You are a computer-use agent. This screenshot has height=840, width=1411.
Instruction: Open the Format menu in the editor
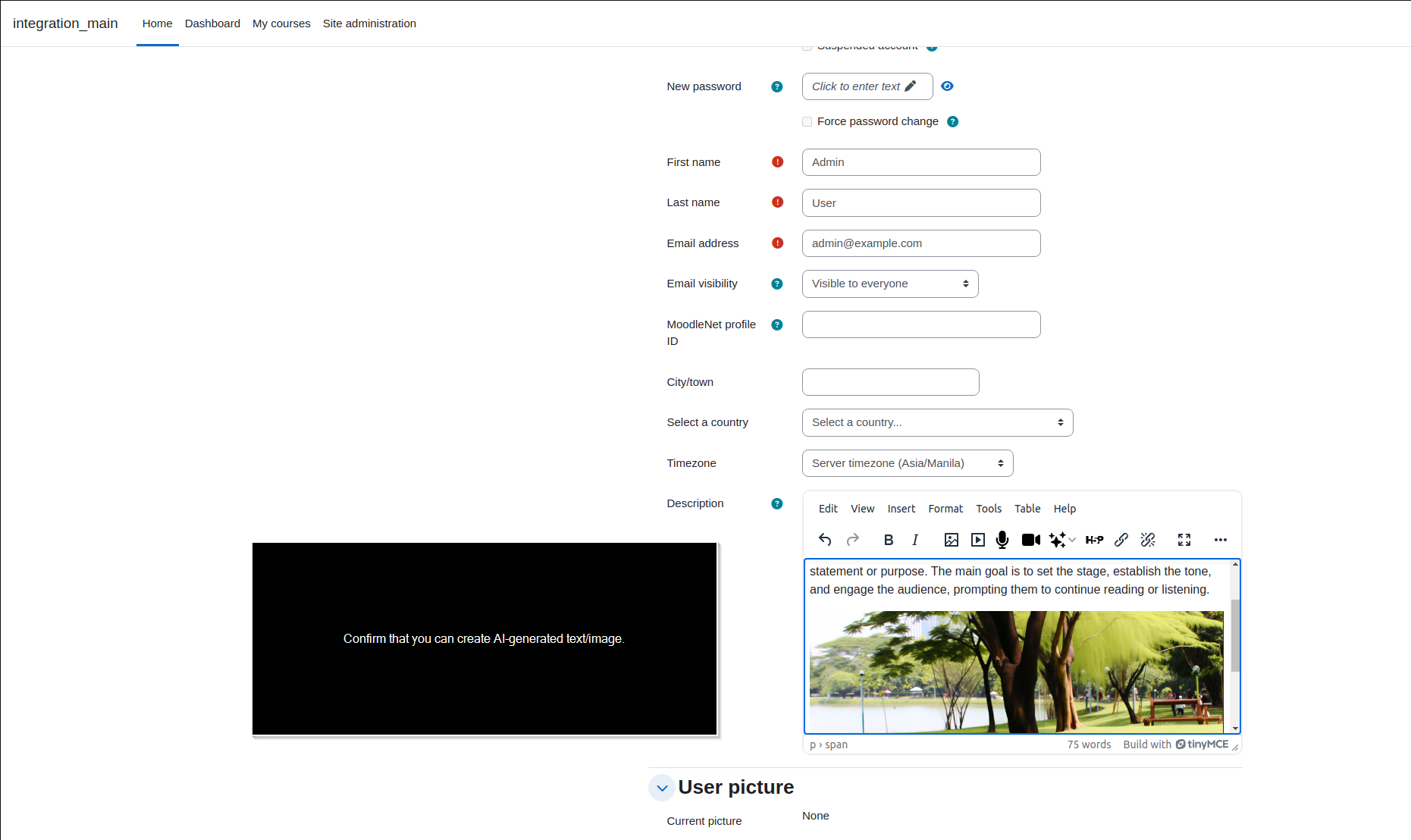click(945, 509)
